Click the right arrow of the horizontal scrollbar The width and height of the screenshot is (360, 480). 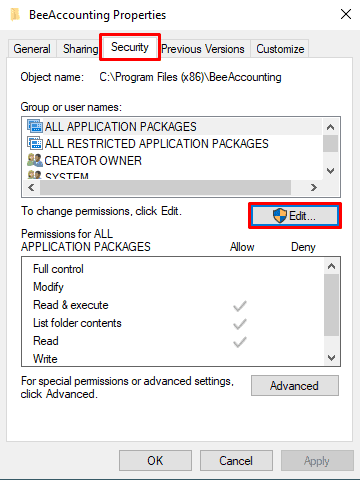tap(313, 188)
